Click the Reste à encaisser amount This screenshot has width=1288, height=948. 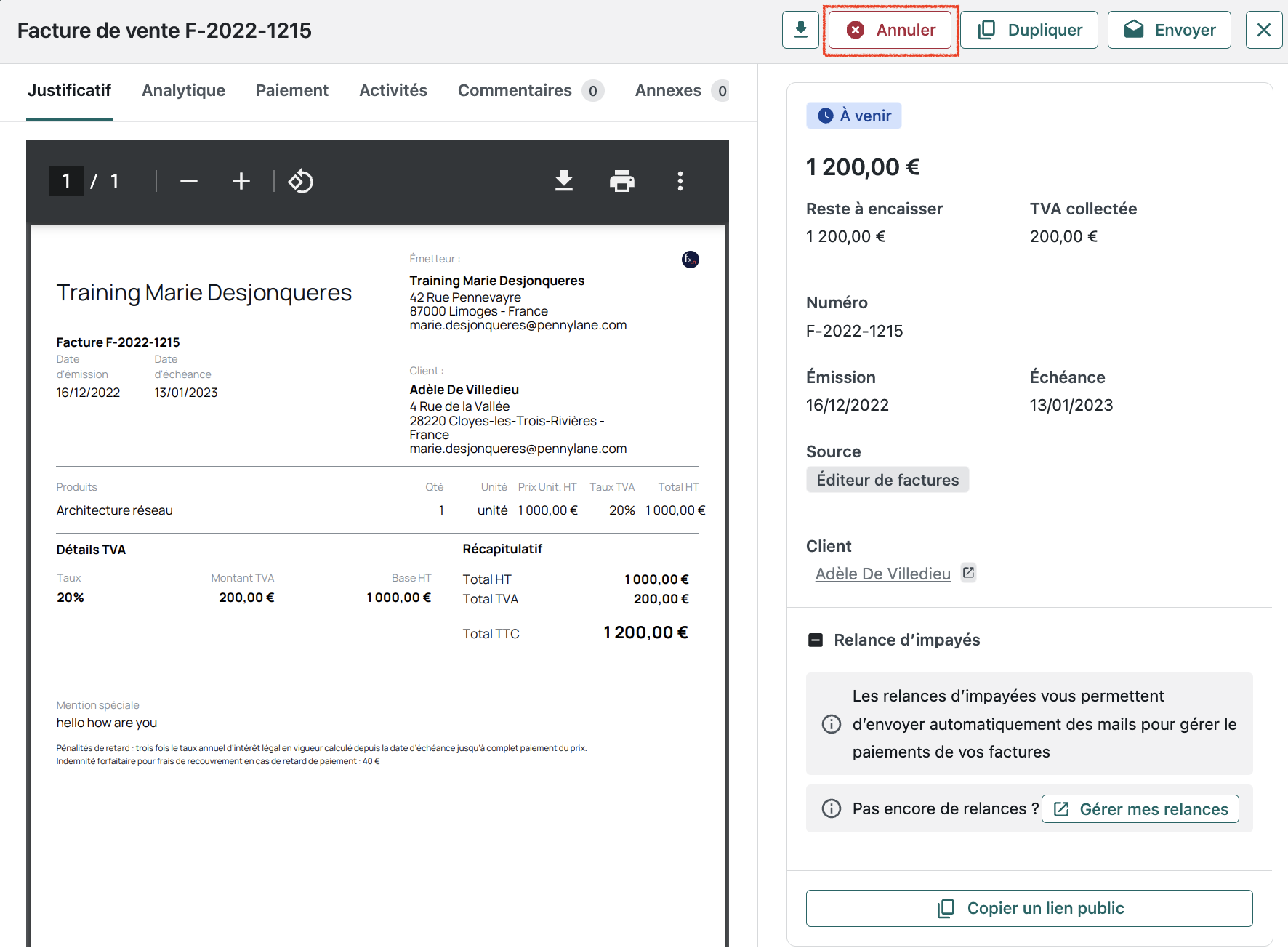click(846, 236)
